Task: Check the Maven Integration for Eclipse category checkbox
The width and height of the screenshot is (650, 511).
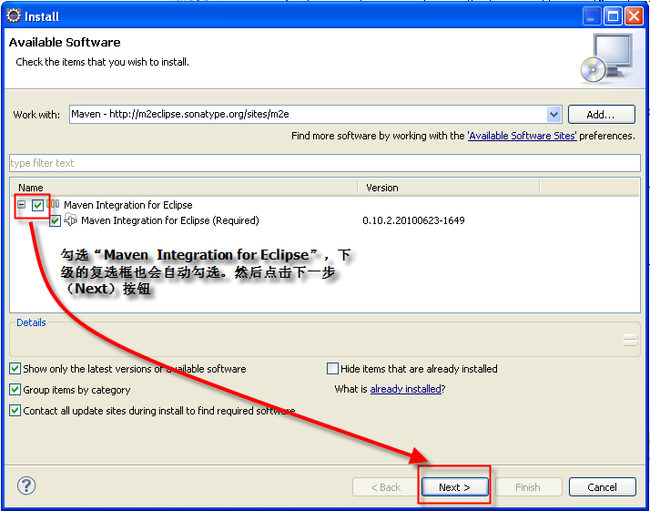Action: click(38, 205)
